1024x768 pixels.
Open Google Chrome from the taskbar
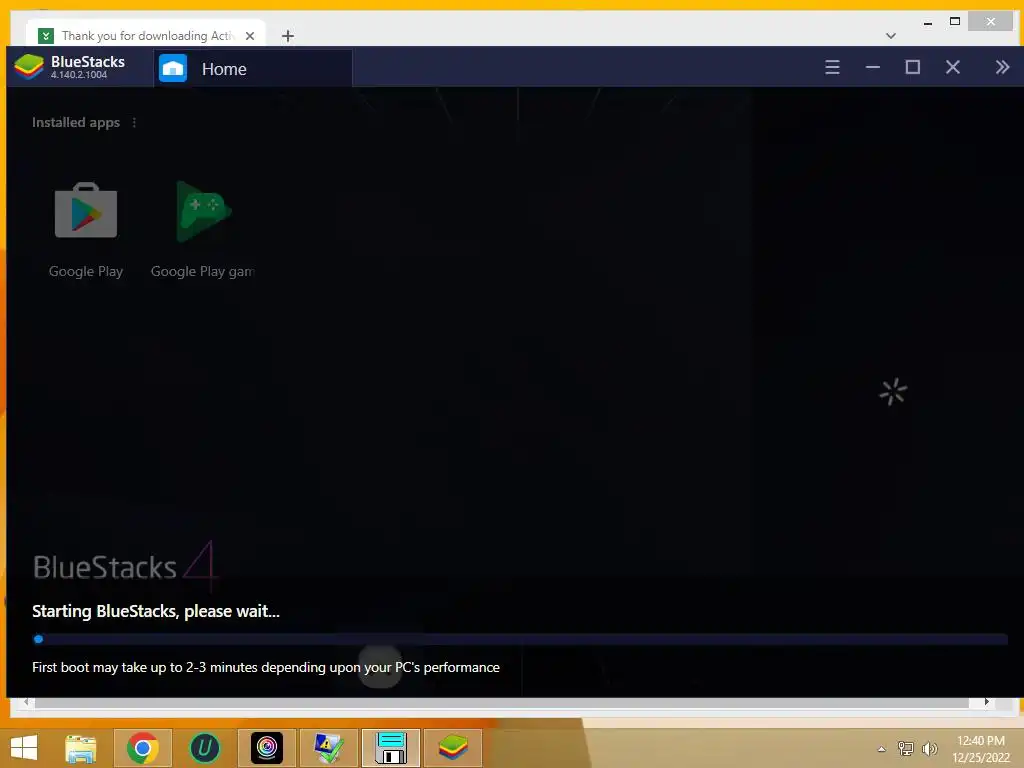[142, 748]
